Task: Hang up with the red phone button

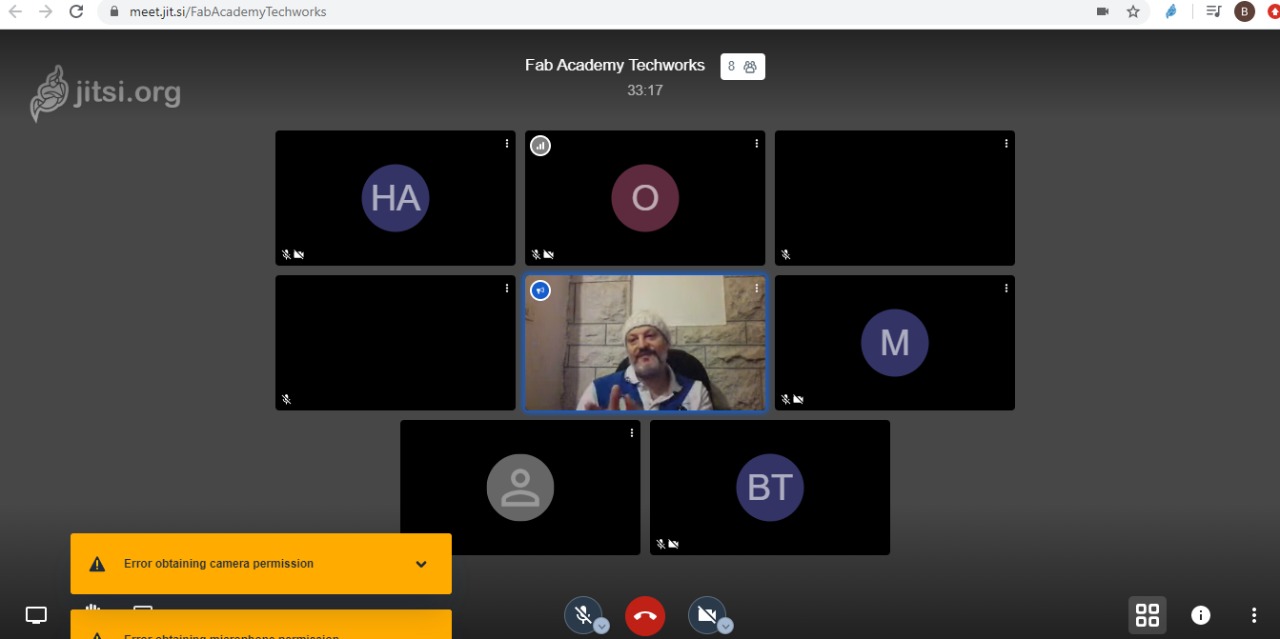Action: [x=645, y=615]
